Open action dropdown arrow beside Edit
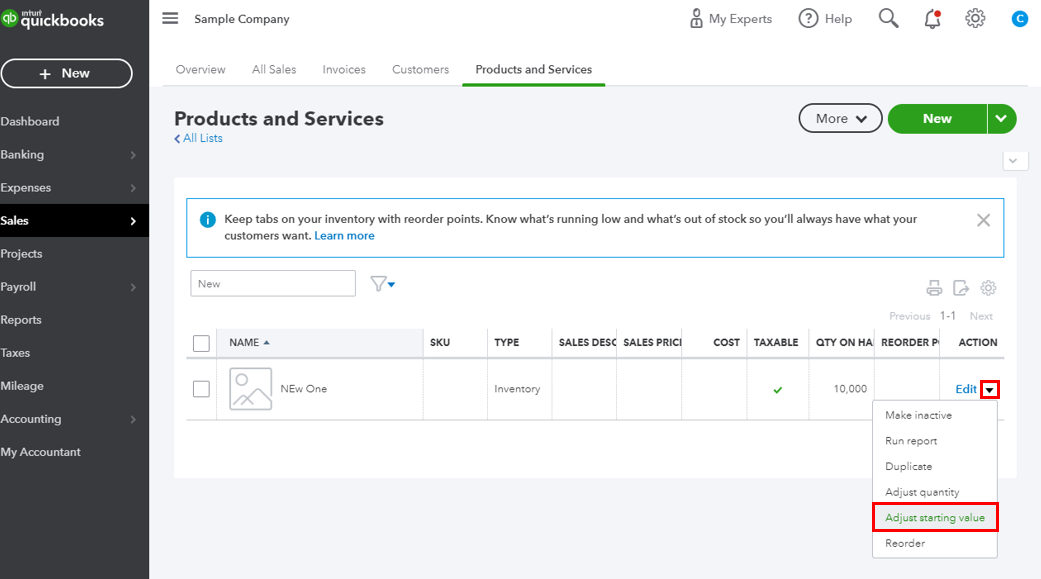 989,390
